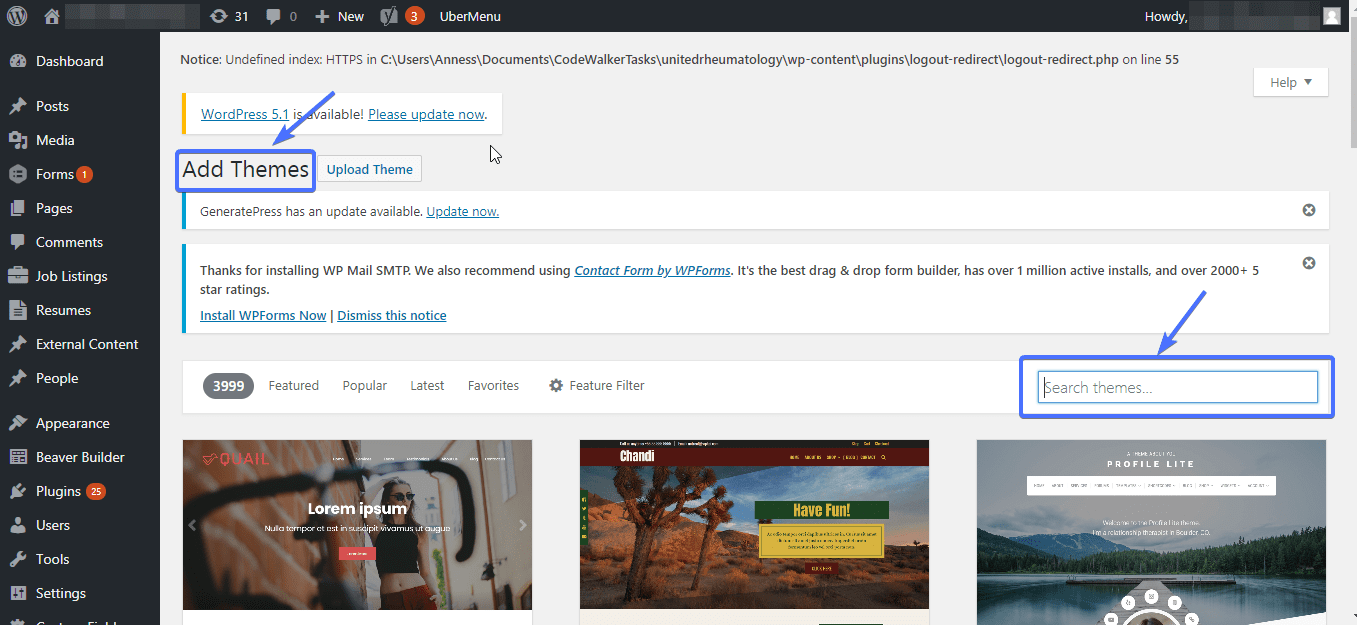Viewport: 1357px width, 625px height.
Task: Click the Beaver Builder sidebar icon
Action: point(18,457)
